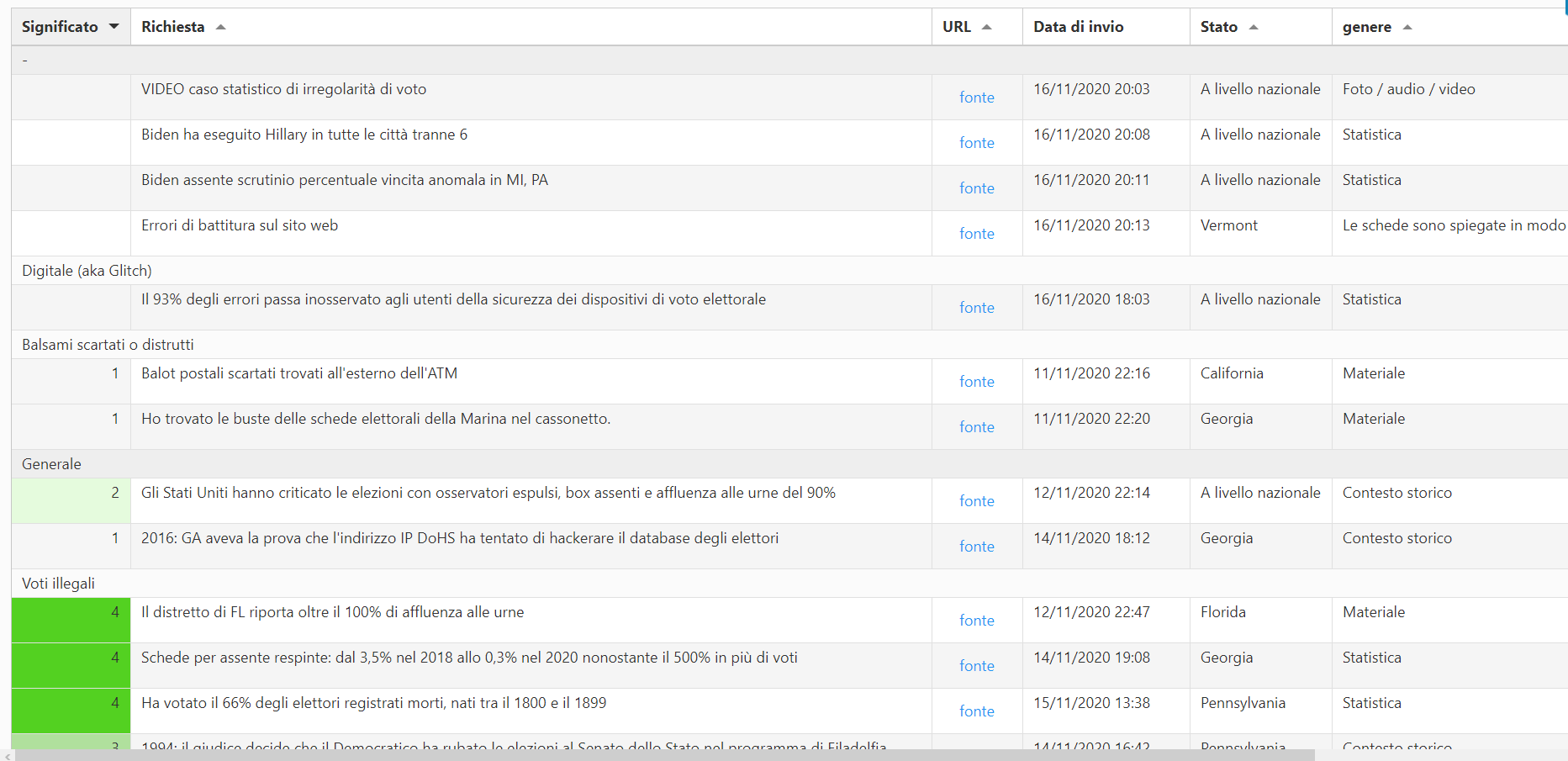The width and height of the screenshot is (1568, 761).
Task: Open fonte link for 2016 GA hacker row
Action: (976, 547)
